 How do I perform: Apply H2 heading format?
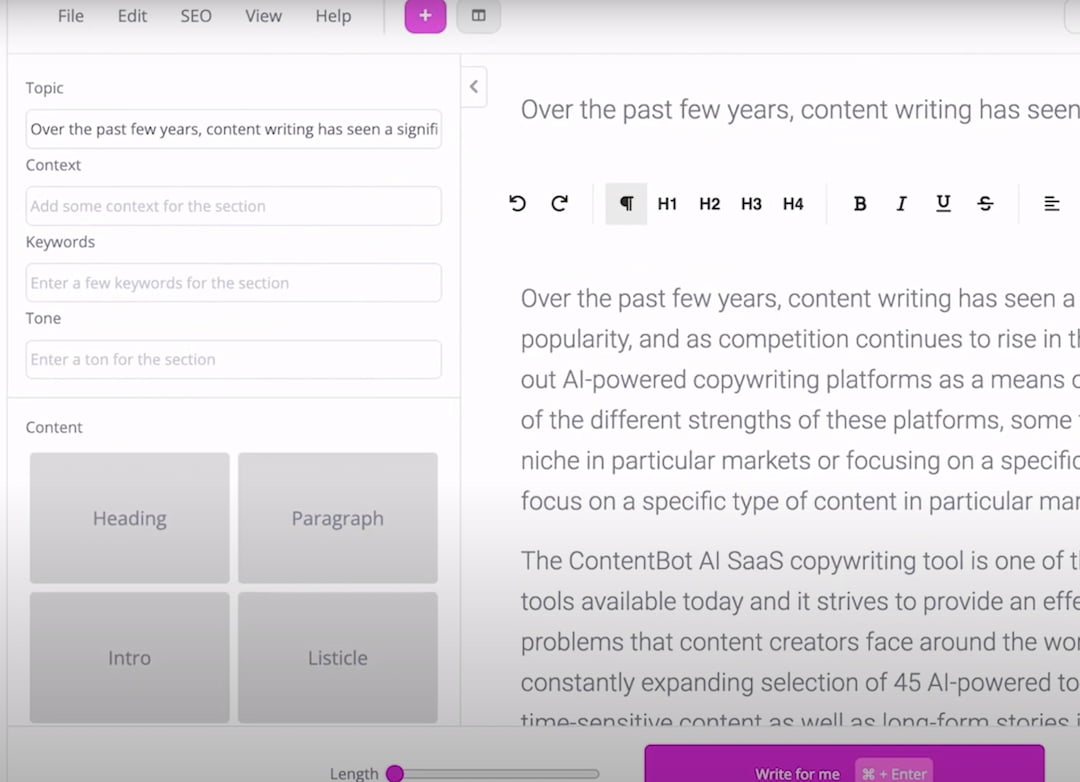[709, 204]
